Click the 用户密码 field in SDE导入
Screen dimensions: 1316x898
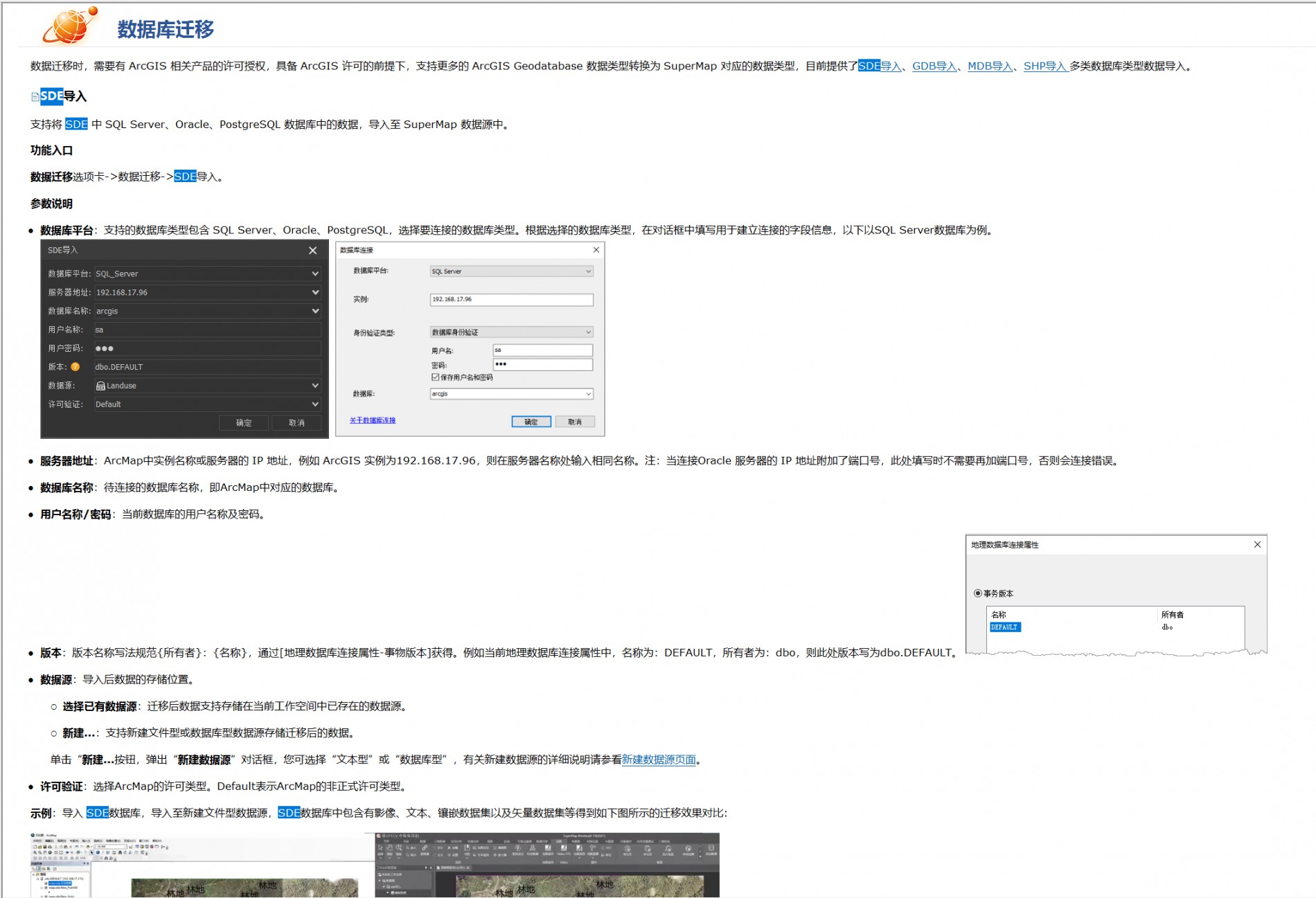click(207, 349)
